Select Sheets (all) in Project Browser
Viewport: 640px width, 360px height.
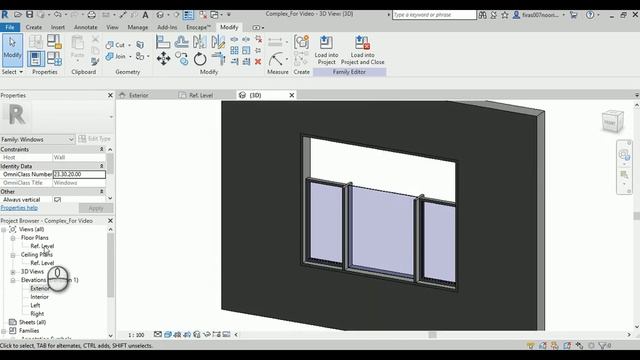point(32,322)
